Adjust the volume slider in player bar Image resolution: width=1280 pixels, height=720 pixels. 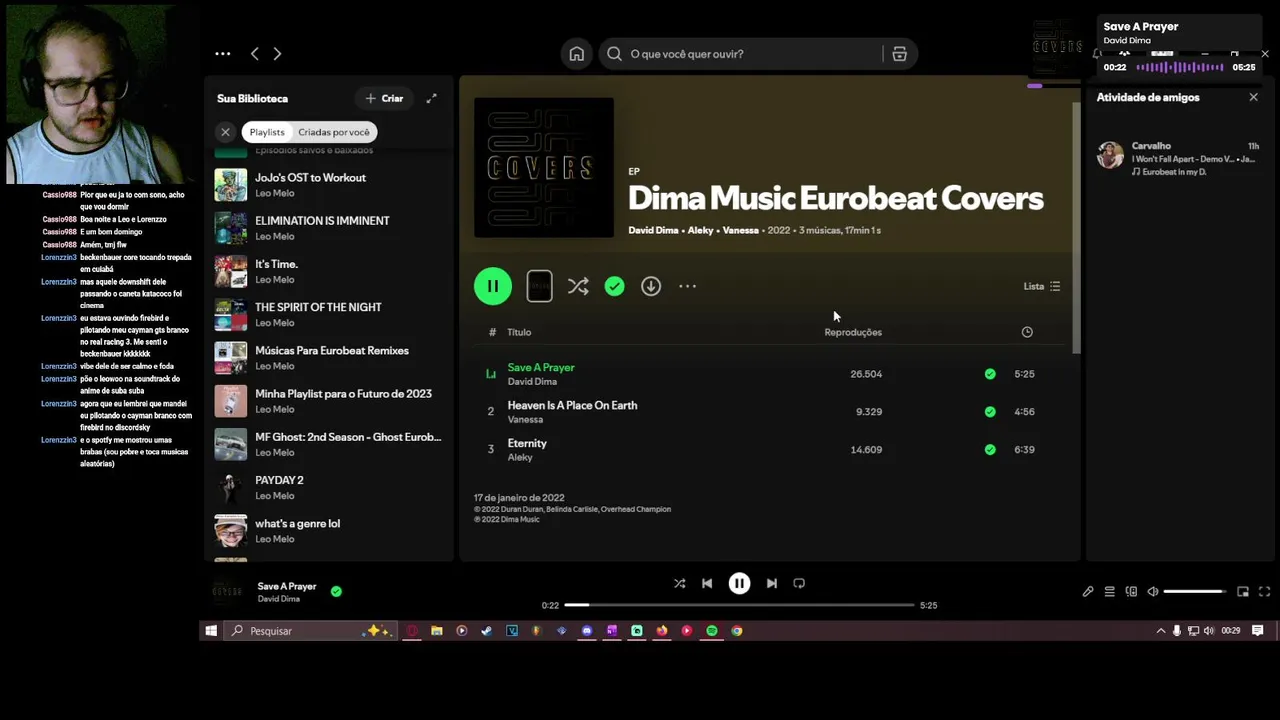pos(1194,592)
